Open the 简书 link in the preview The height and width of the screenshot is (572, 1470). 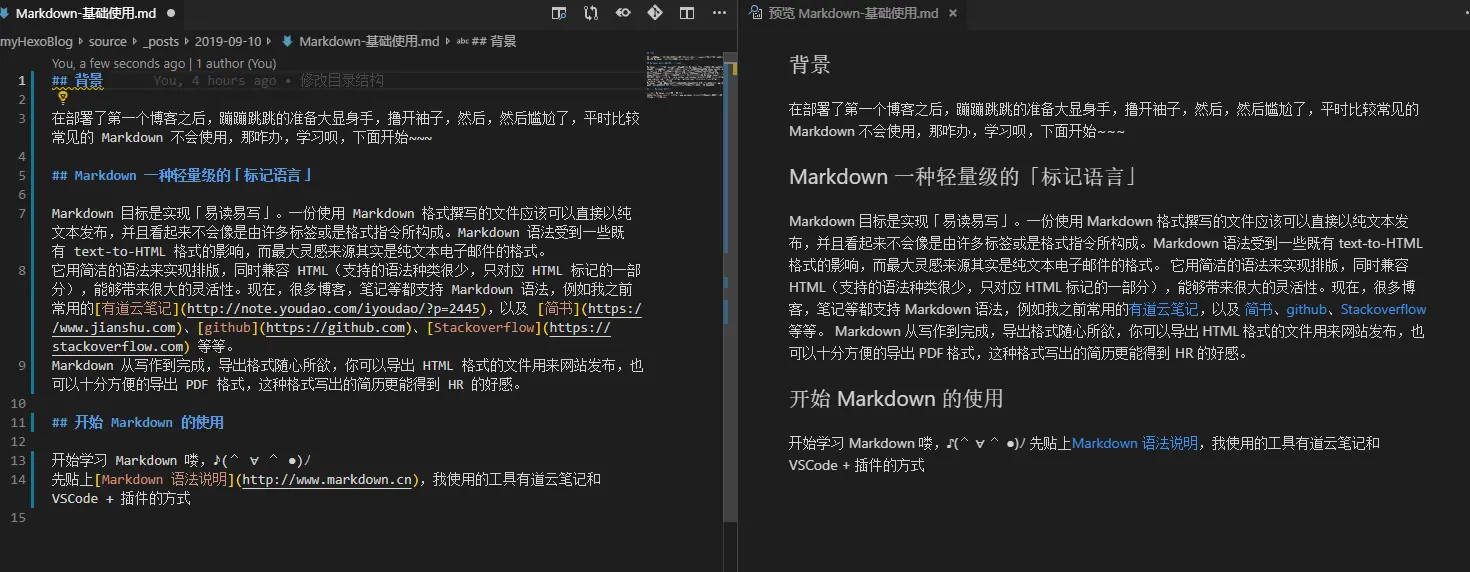coord(1258,309)
